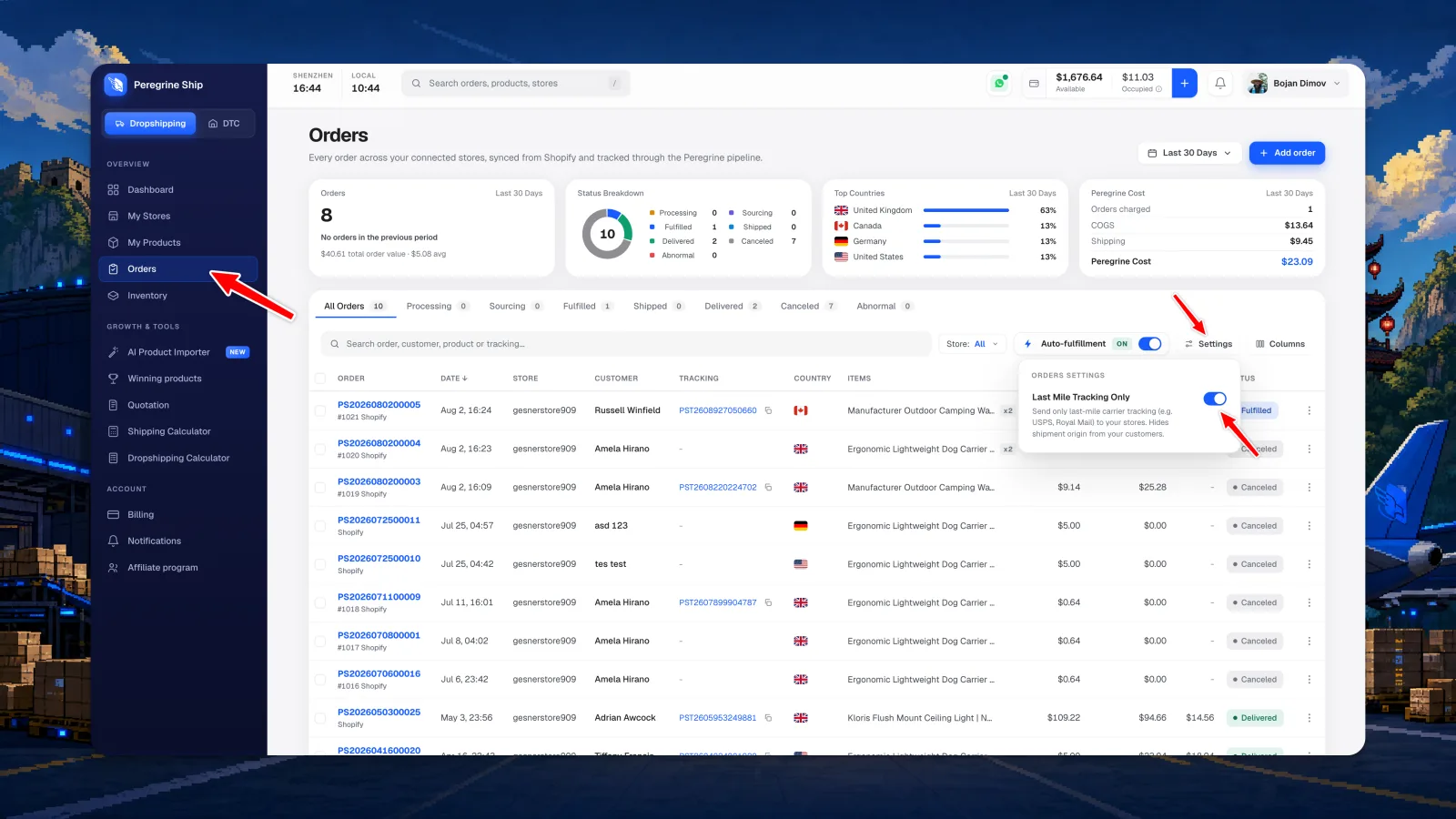Open the notification bell
The image size is (1456, 819).
click(x=1220, y=83)
